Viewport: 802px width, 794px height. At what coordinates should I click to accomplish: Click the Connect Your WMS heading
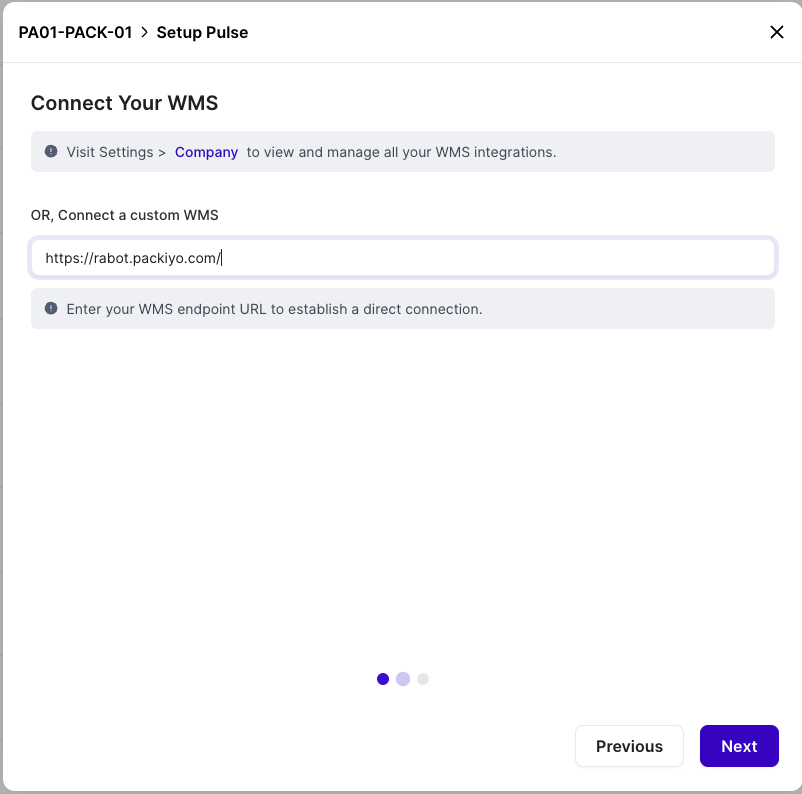coord(124,103)
